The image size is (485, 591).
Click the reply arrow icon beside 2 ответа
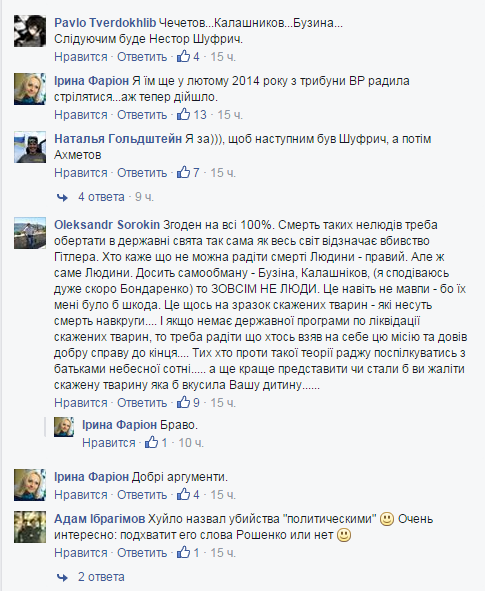pos(62,577)
